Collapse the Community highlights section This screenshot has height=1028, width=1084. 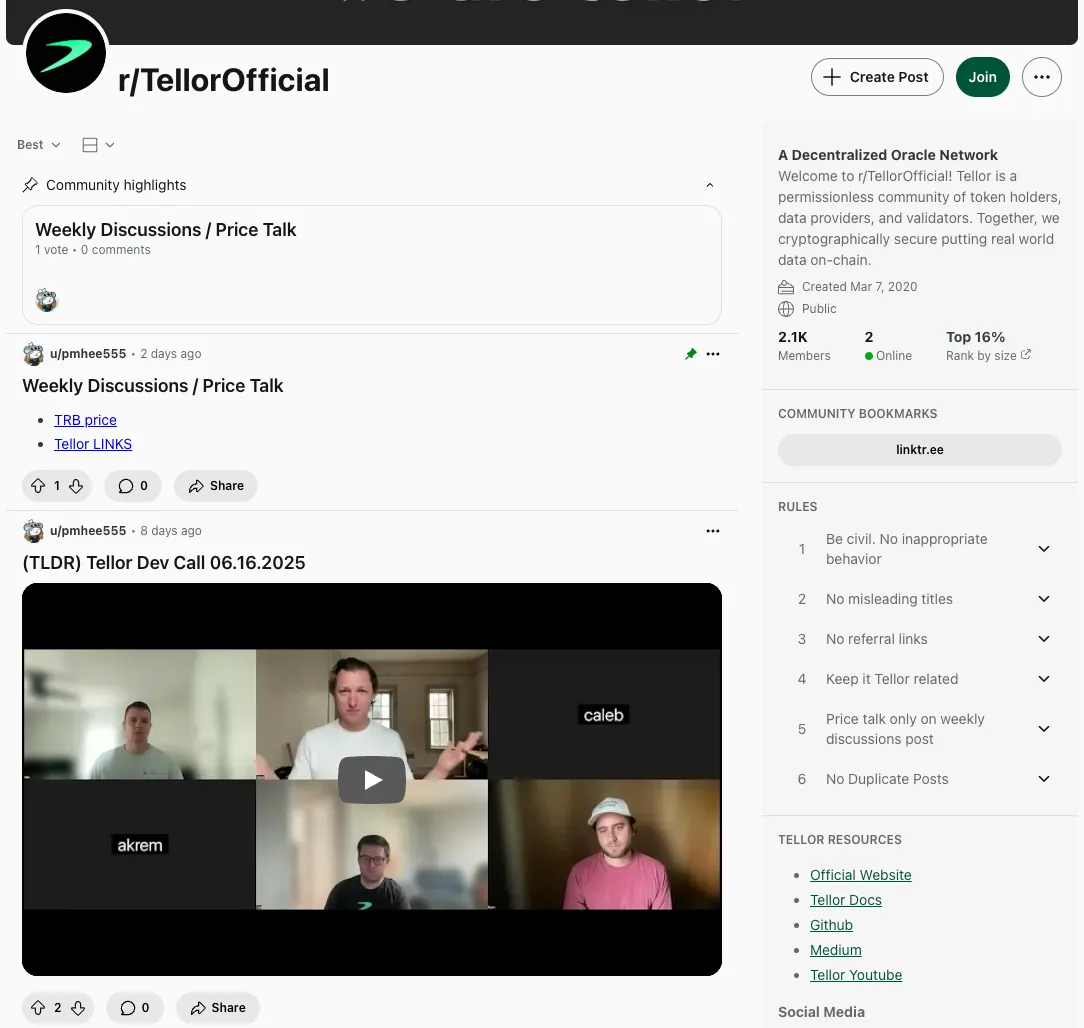click(709, 185)
